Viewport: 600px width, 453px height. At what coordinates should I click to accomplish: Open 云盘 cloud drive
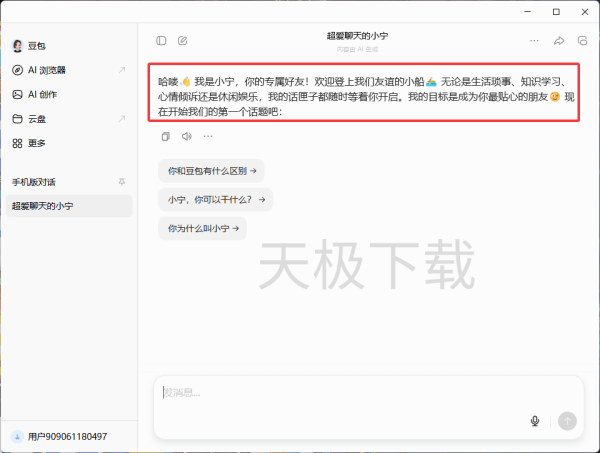(x=38, y=119)
